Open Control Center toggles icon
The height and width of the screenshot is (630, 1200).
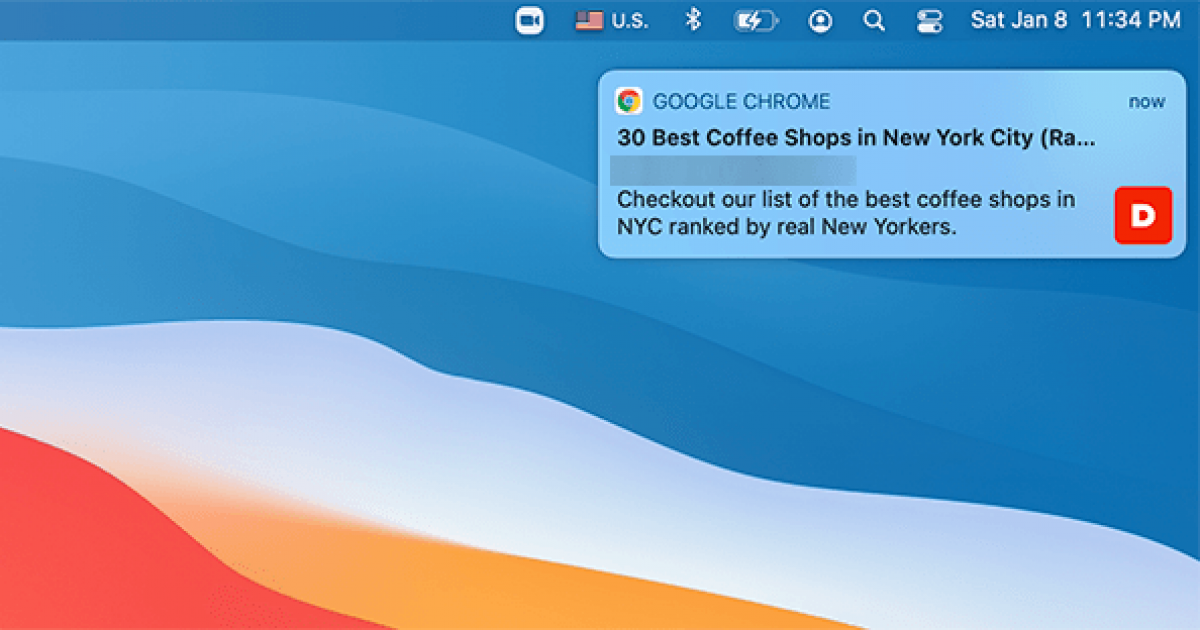pos(929,20)
